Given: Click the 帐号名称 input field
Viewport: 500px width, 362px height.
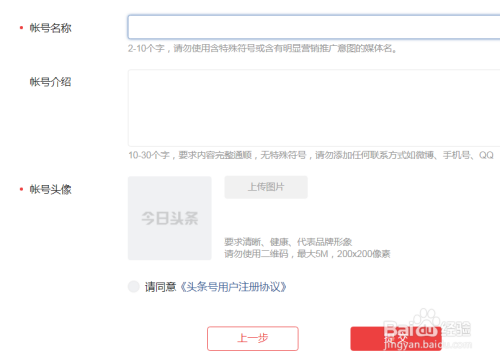Looking at the screenshot, I should pyautogui.click(x=314, y=27).
